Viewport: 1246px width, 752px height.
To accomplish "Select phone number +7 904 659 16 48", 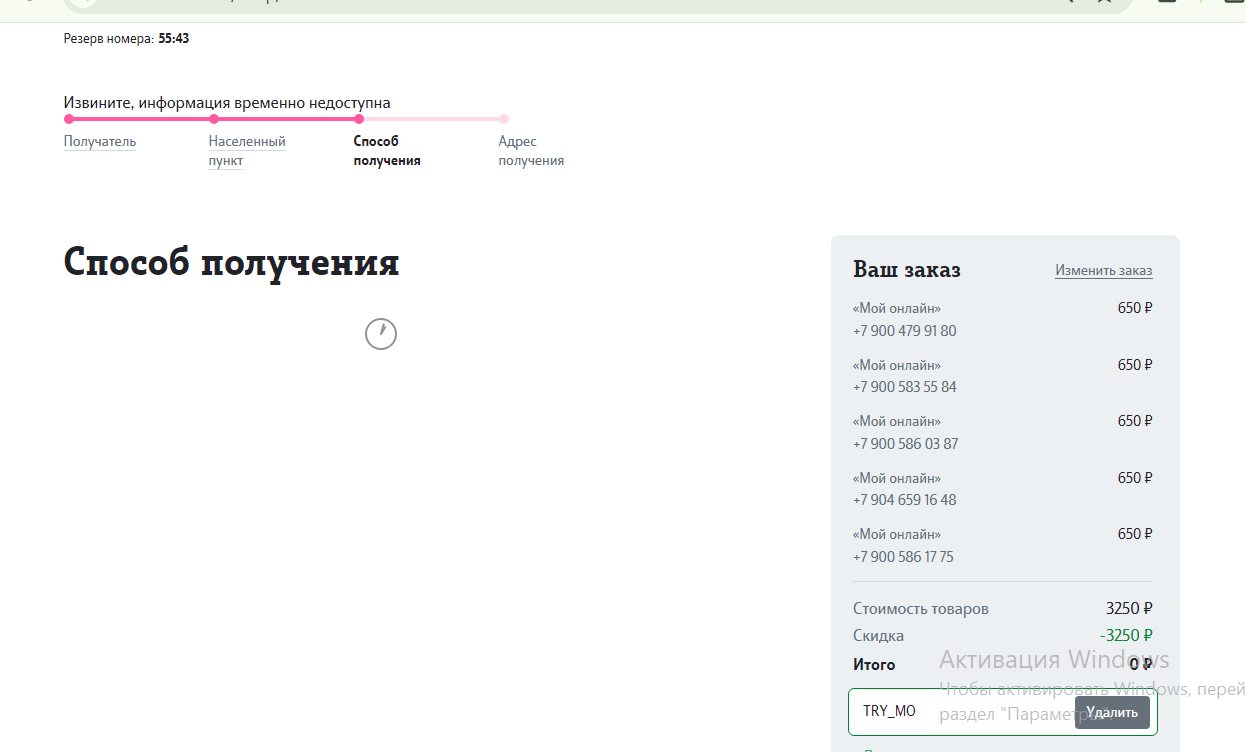I will (x=904, y=500).
